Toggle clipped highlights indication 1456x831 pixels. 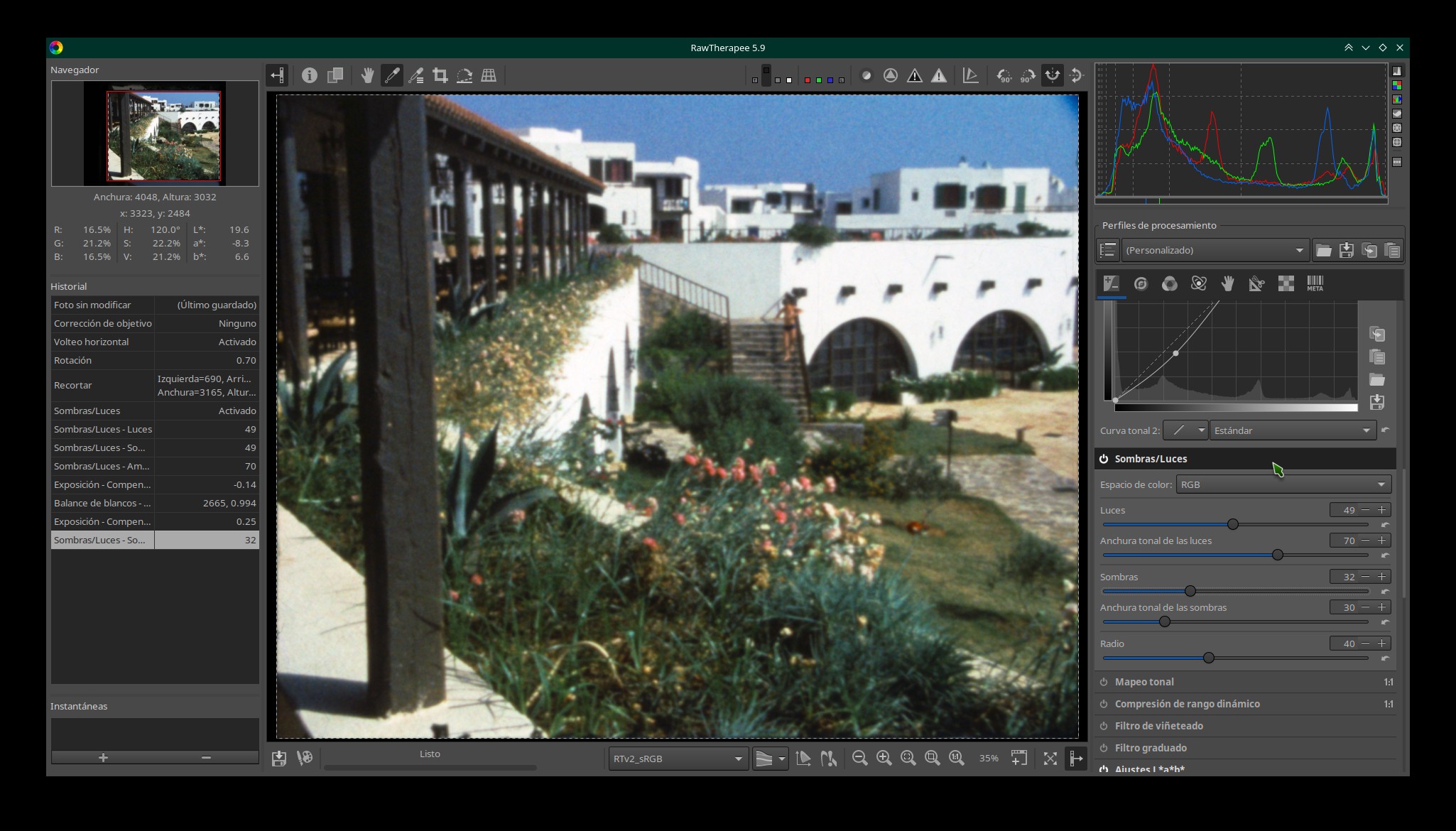coord(939,75)
